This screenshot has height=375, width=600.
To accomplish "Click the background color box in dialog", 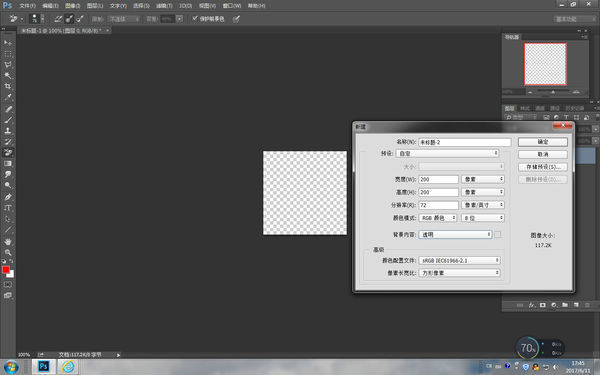I will (497, 235).
